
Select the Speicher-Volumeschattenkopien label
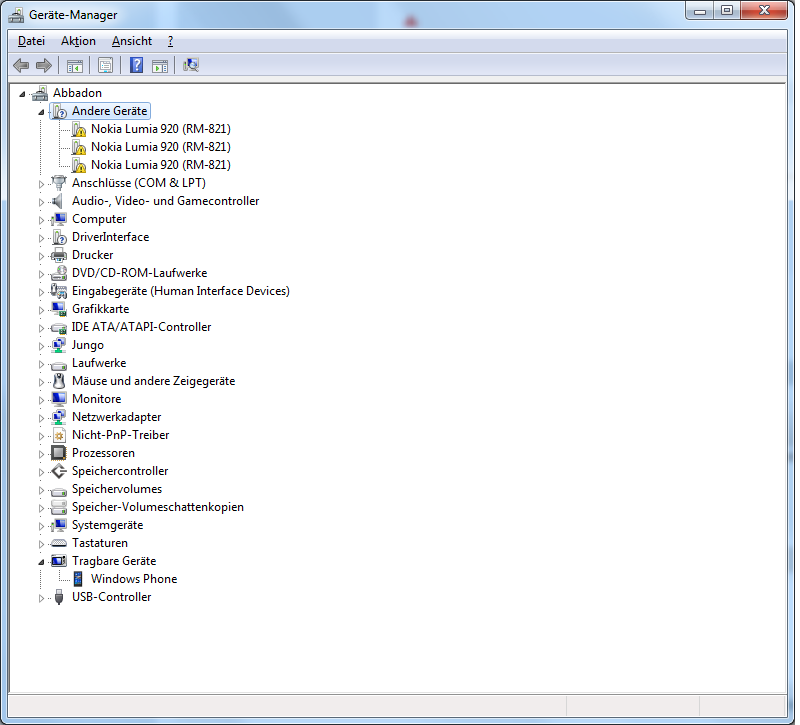coord(158,507)
